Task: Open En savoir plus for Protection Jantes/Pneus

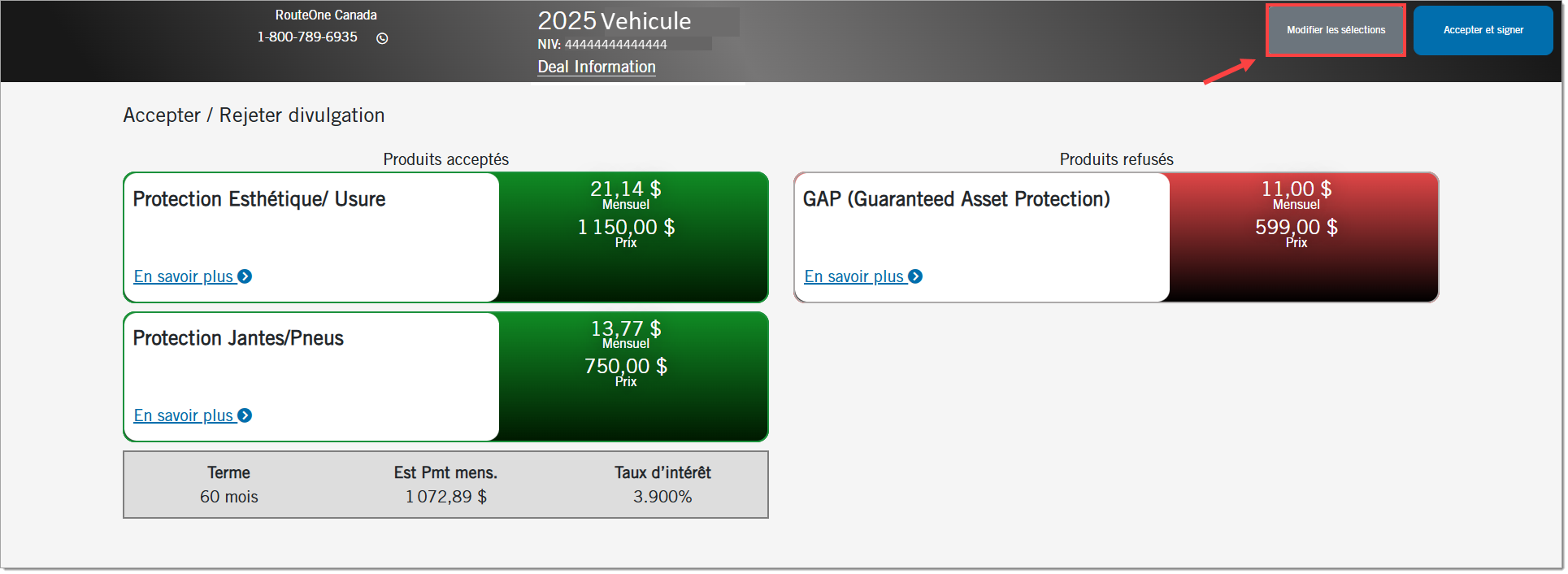Action: [x=184, y=415]
